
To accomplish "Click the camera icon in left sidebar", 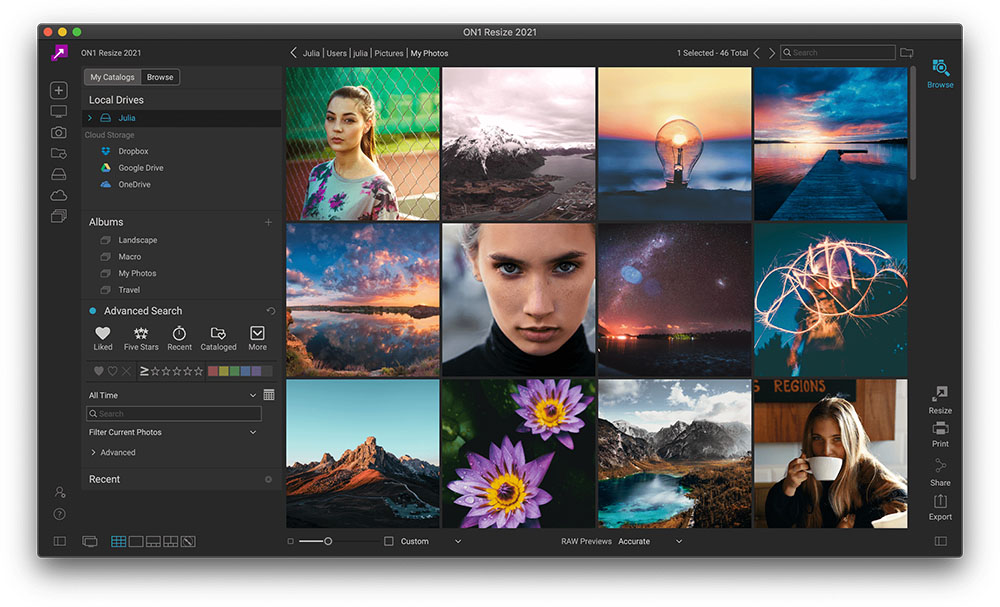I will 59,133.
